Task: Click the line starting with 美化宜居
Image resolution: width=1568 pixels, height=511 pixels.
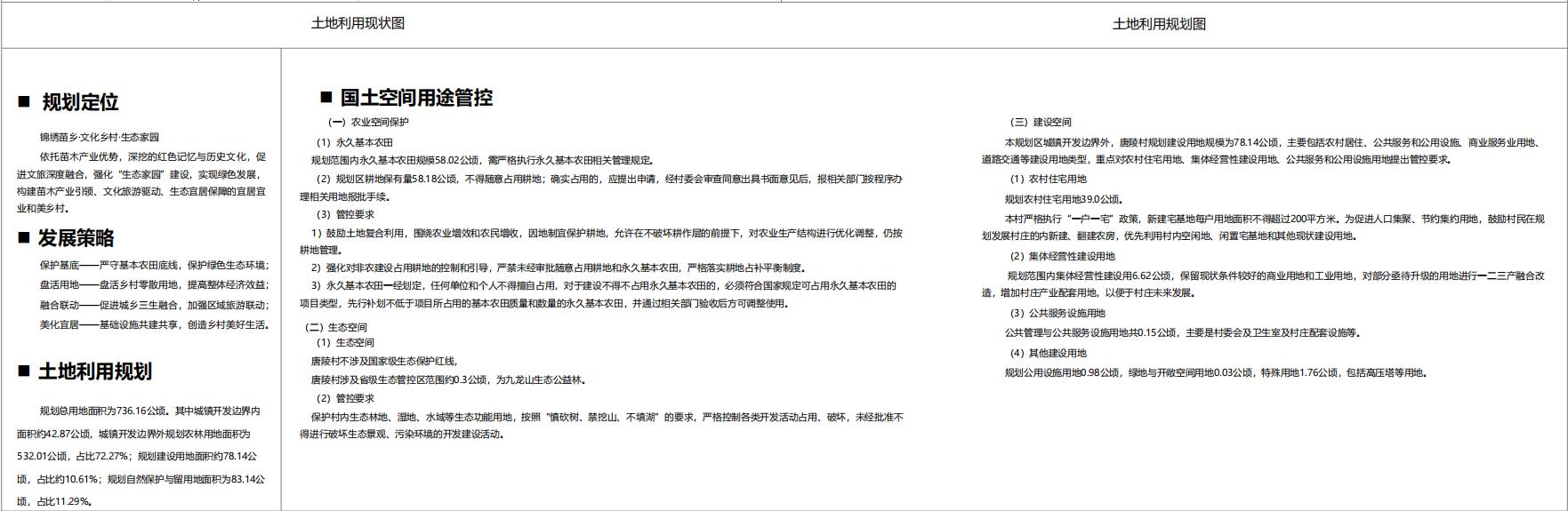Action: click(x=153, y=325)
